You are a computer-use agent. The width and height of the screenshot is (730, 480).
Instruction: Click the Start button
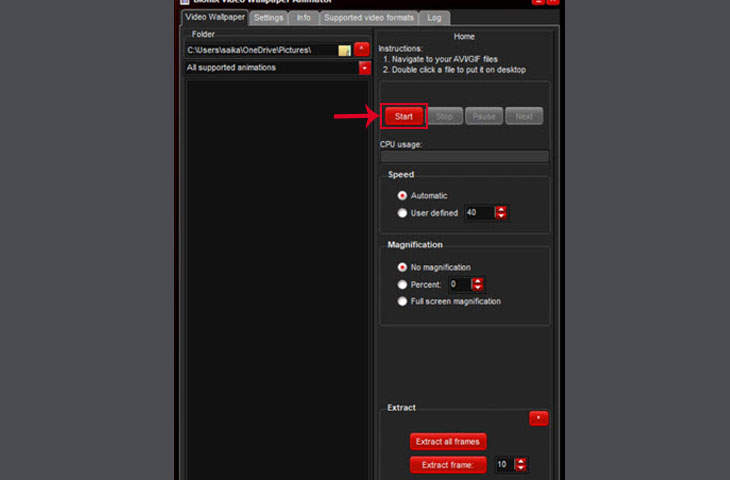(x=404, y=116)
